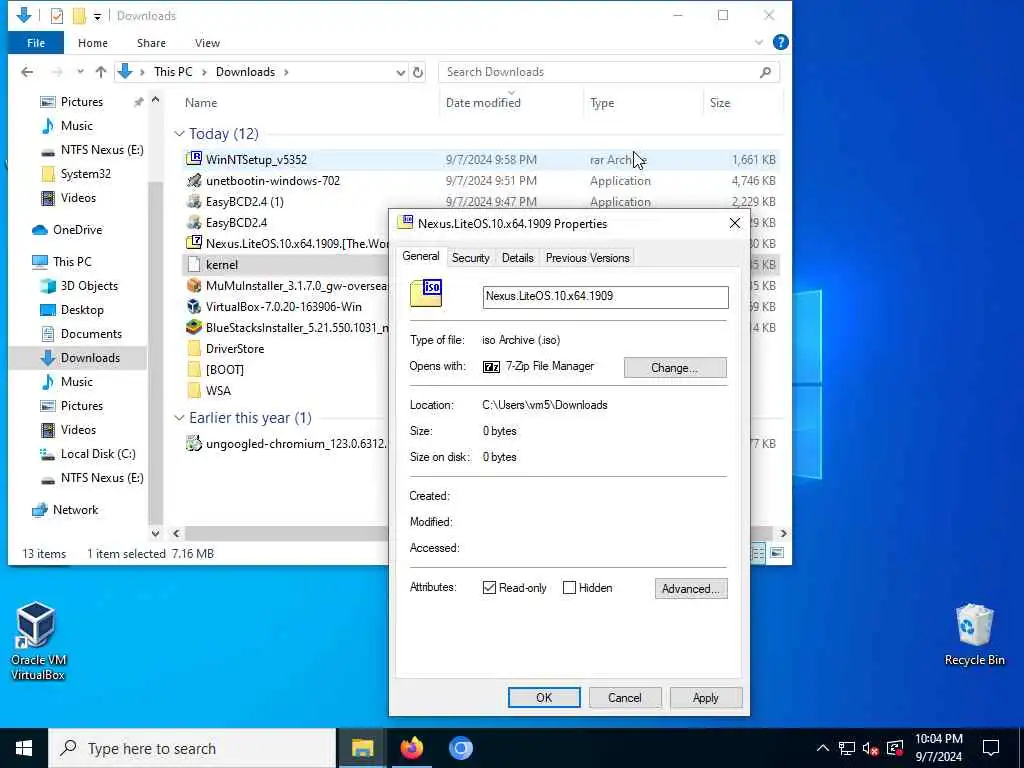Click the Windows Start button
The image size is (1024, 768).
(24, 748)
